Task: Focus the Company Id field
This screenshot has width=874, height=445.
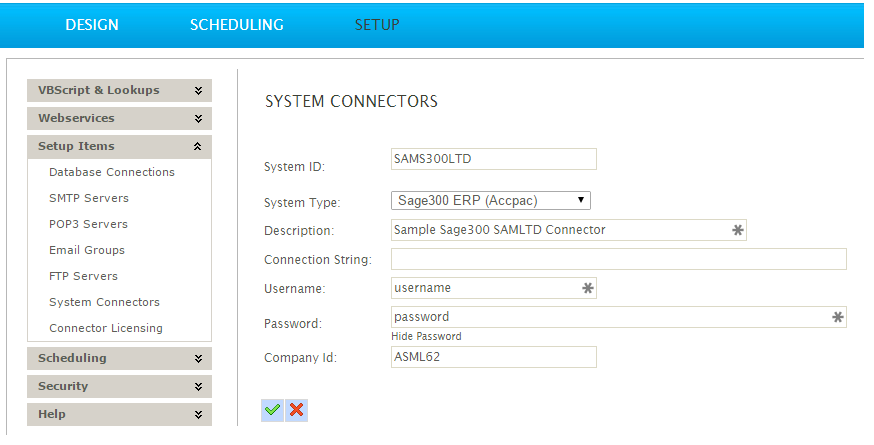Action: click(x=494, y=357)
